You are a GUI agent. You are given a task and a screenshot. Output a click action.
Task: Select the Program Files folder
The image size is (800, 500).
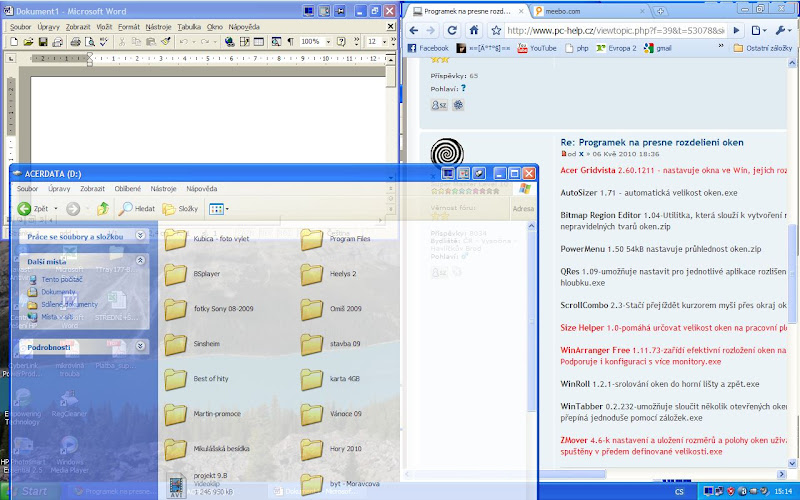tap(335, 239)
